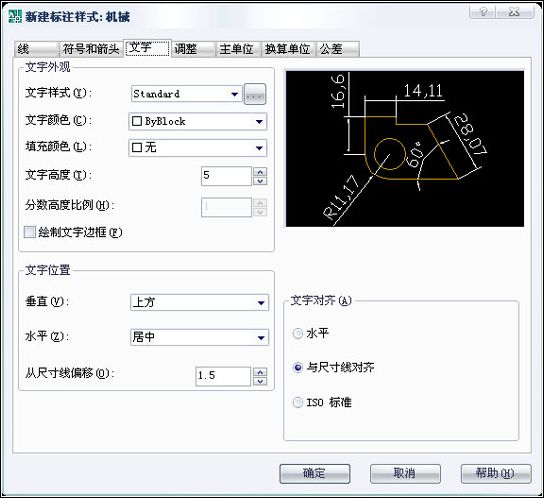Image resolution: width=544 pixels, height=498 pixels.
Task: Confirm with 确定 button
Action: (315, 474)
